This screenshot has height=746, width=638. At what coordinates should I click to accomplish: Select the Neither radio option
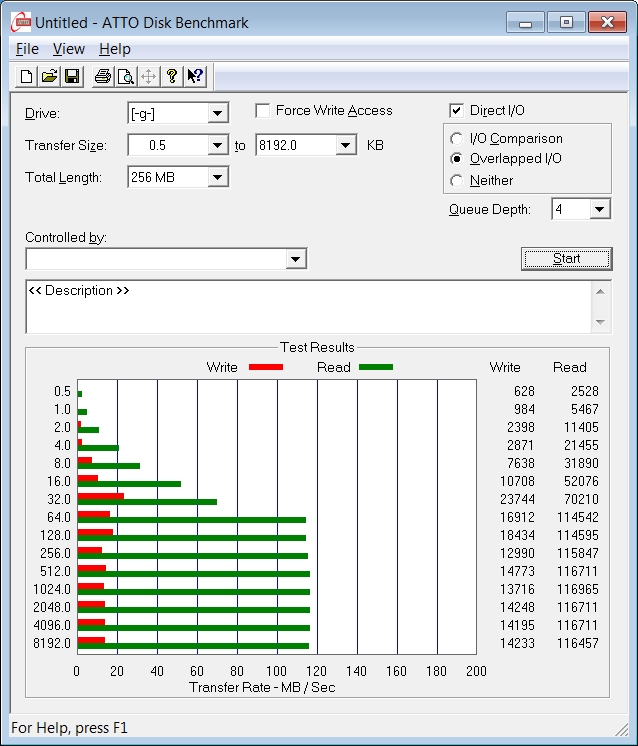pos(456,181)
